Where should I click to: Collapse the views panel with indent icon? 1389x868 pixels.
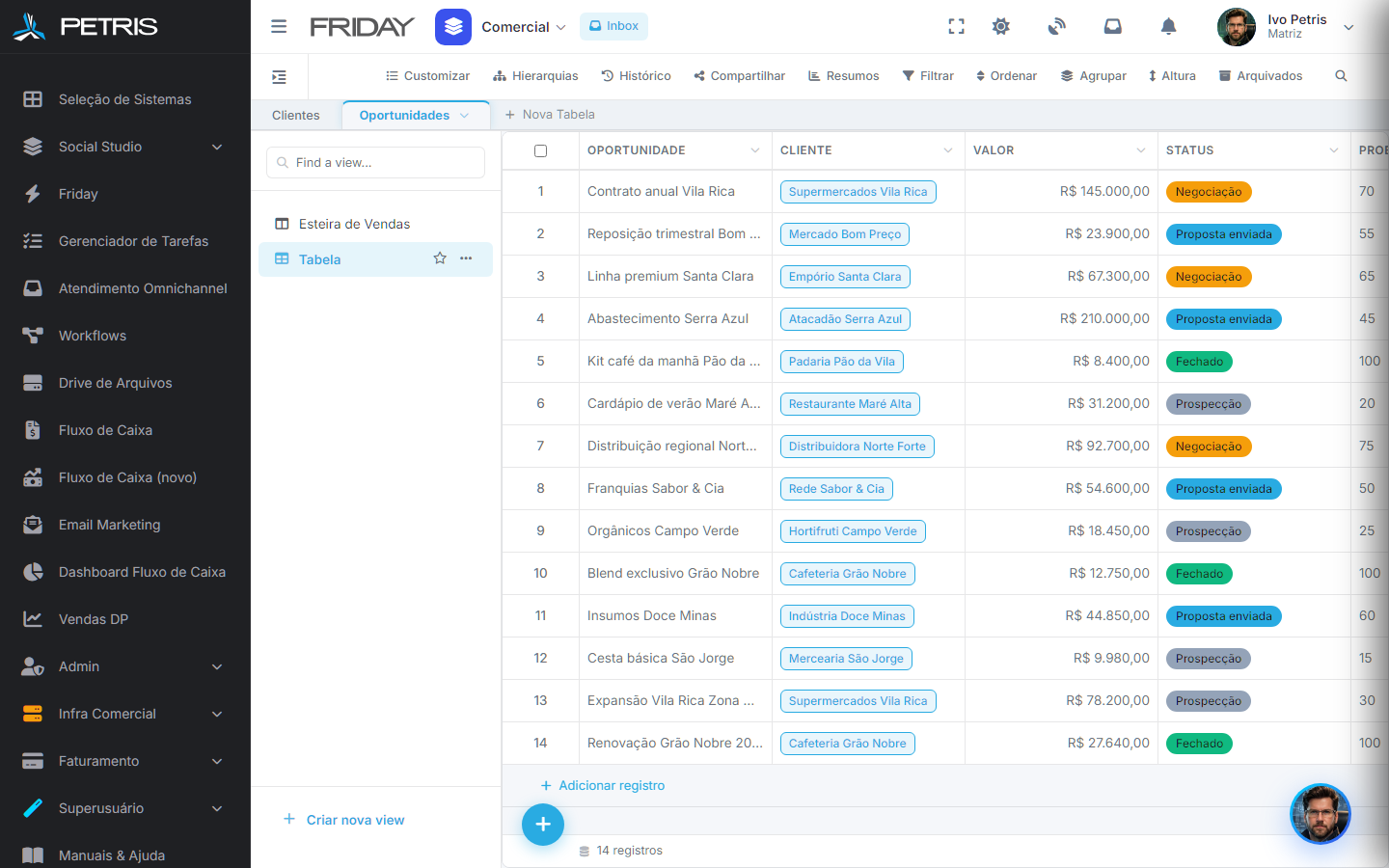[x=279, y=77]
